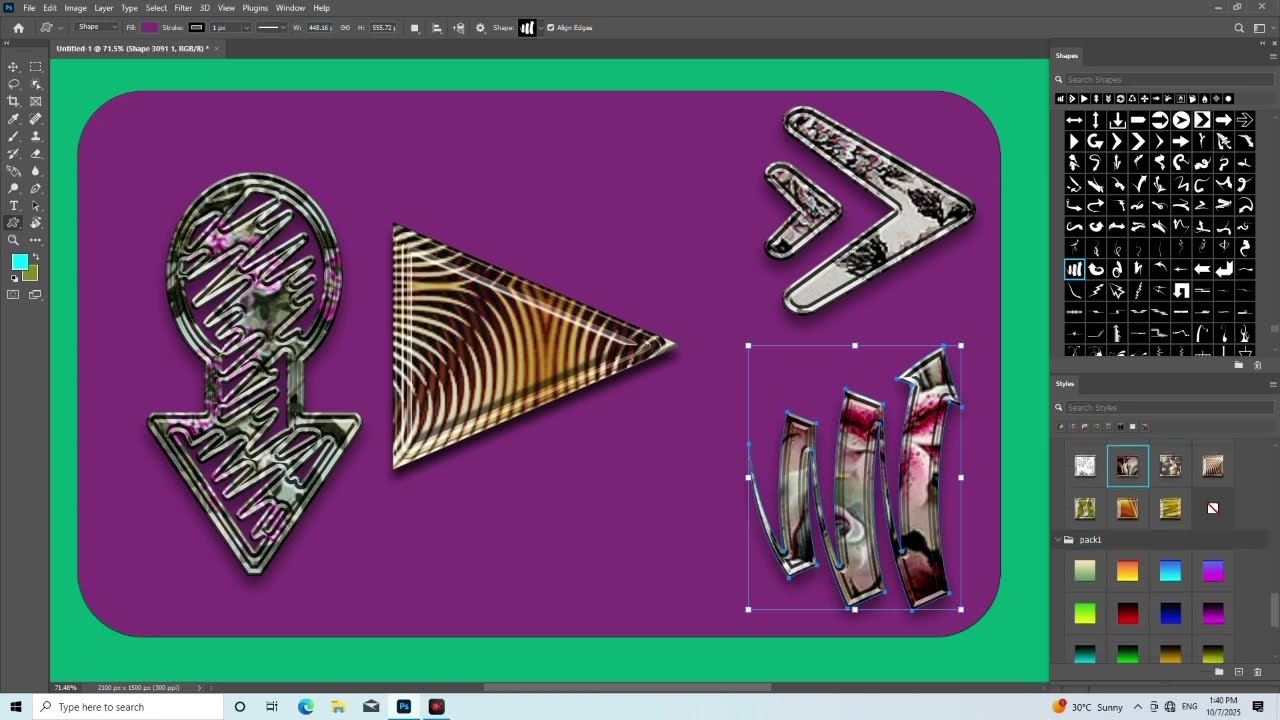Create new group in Styles panel
Image resolution: width=1280 pixels, height=720 pixels.
tap(1219, 672)
